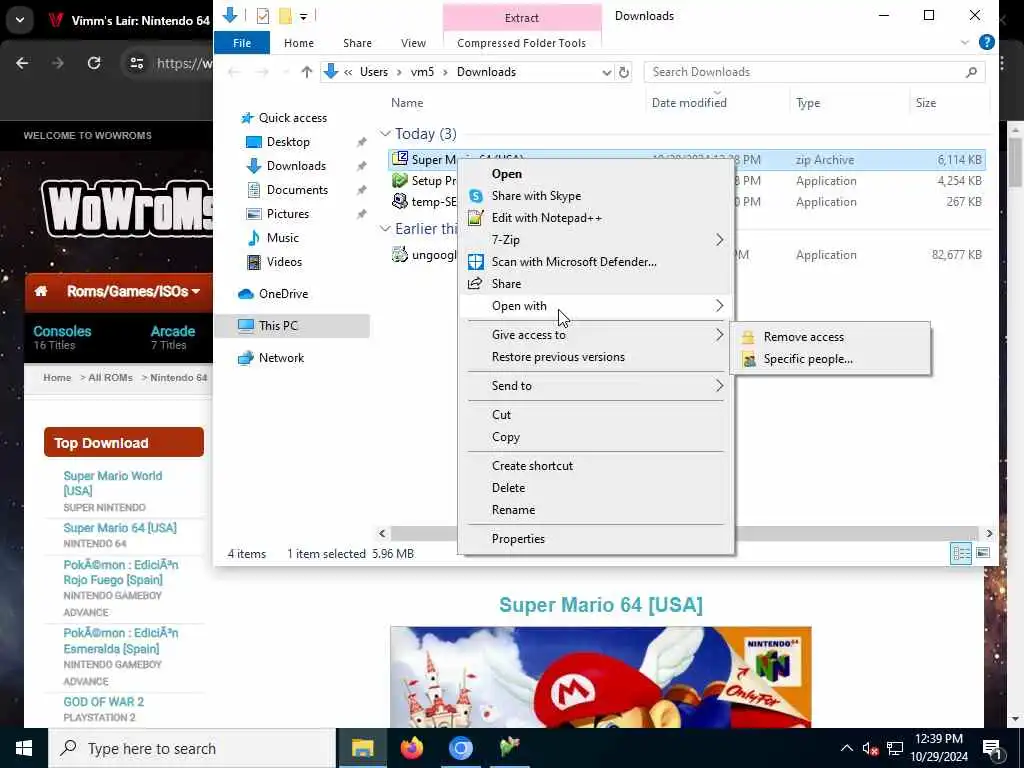The height and width of the screenshot is (768, 1024).
Task: Open the browser tab list dropdown
Action: point(20,20)
